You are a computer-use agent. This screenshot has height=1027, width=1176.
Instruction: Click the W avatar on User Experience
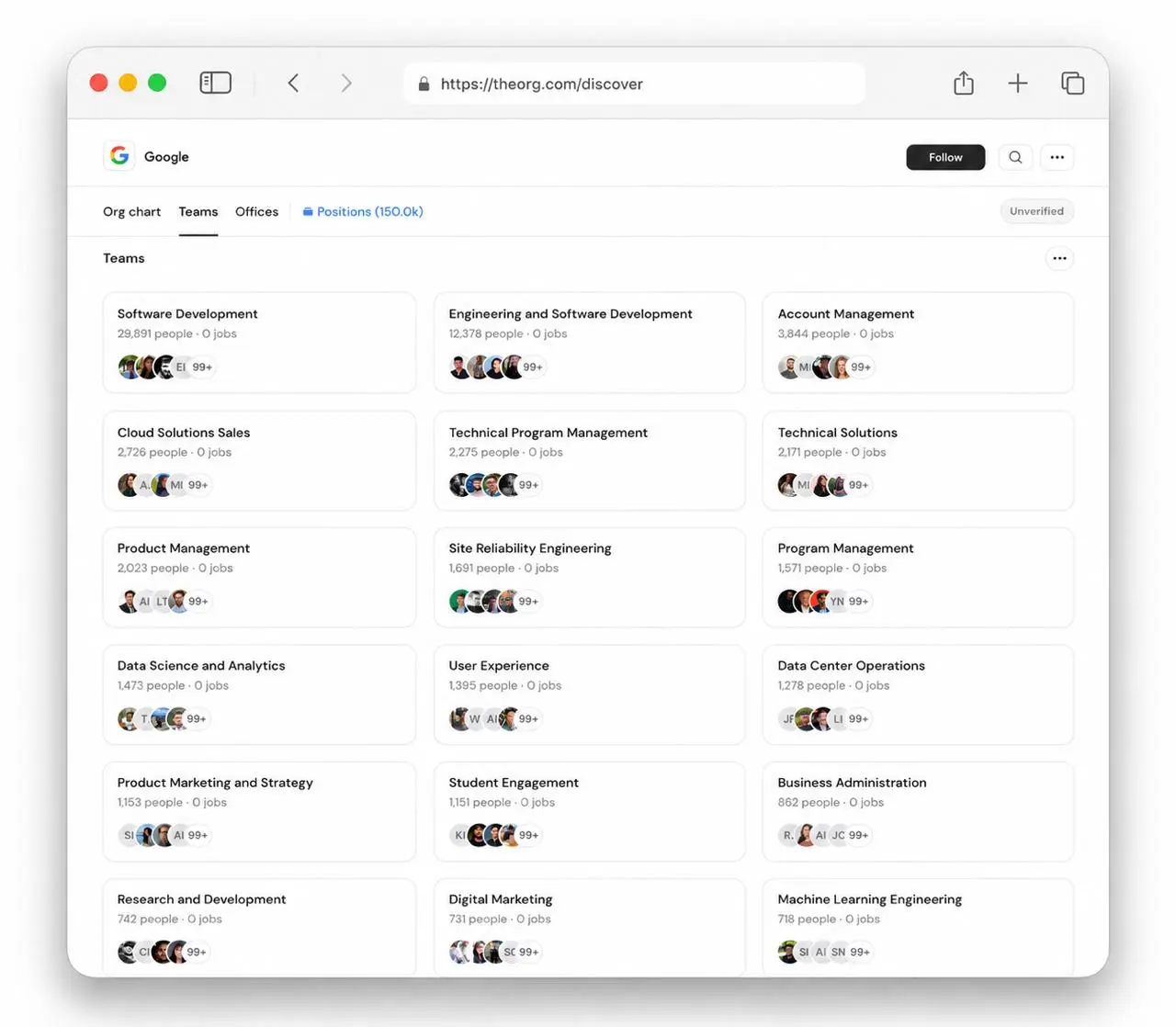click(475, 718)
